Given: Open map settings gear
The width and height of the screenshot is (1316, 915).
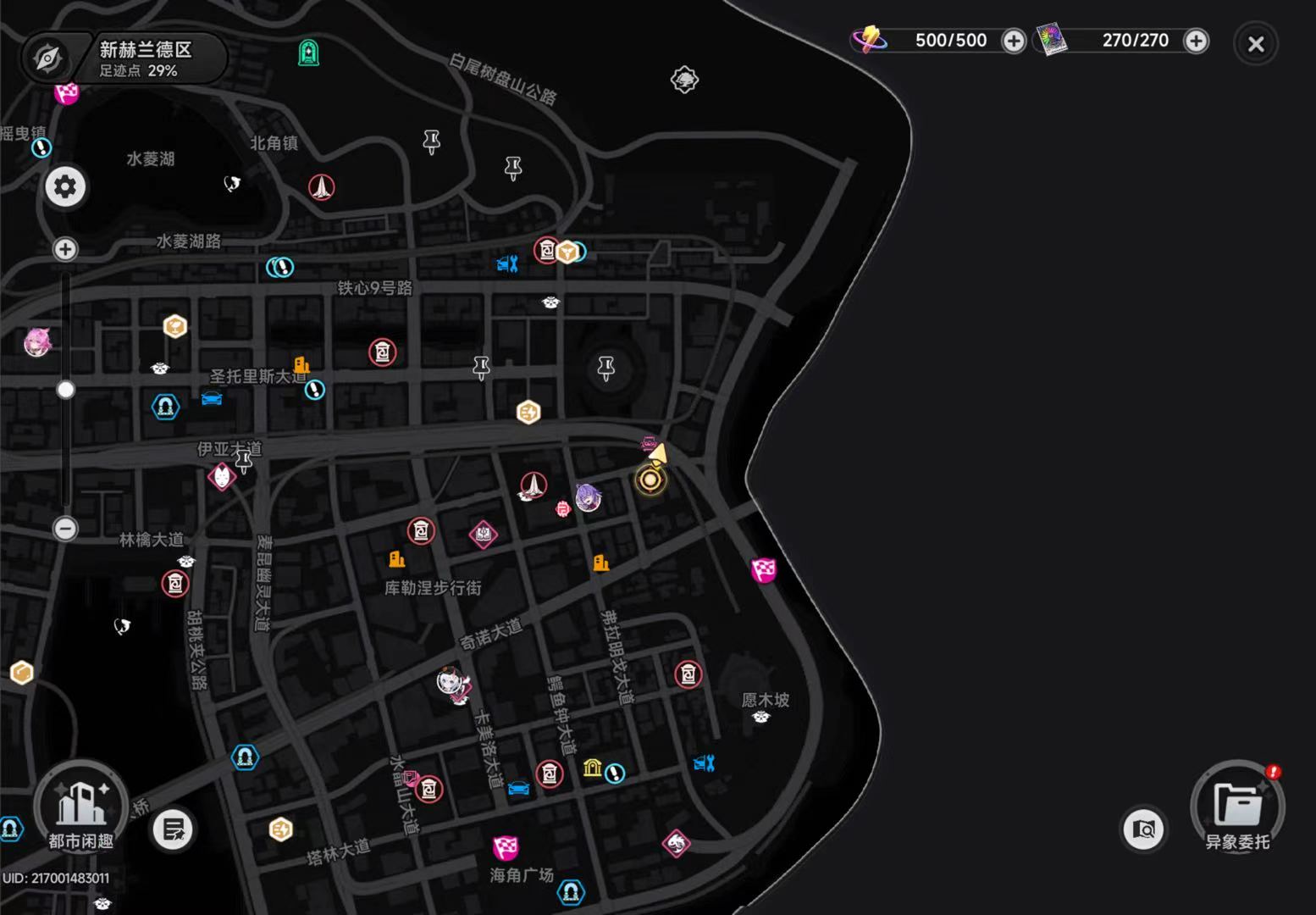Looking at the screenshot, I should (x=65, y=186).
